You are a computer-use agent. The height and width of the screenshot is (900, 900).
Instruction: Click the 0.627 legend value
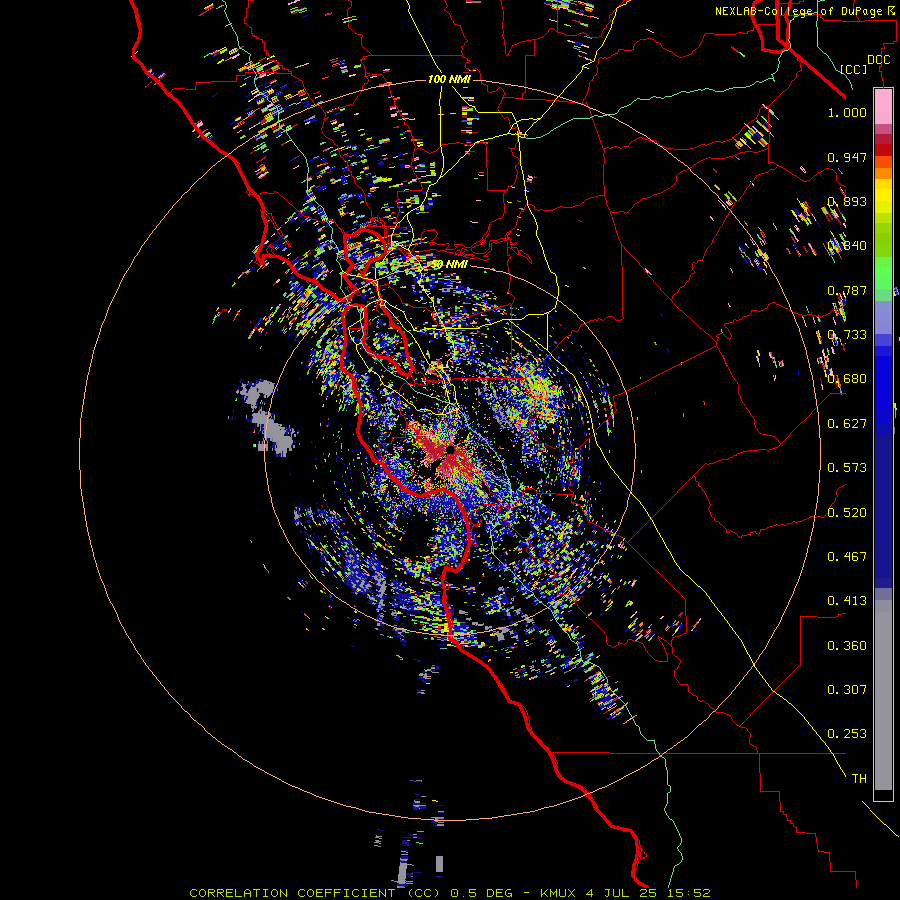click(x=847, y=424)
